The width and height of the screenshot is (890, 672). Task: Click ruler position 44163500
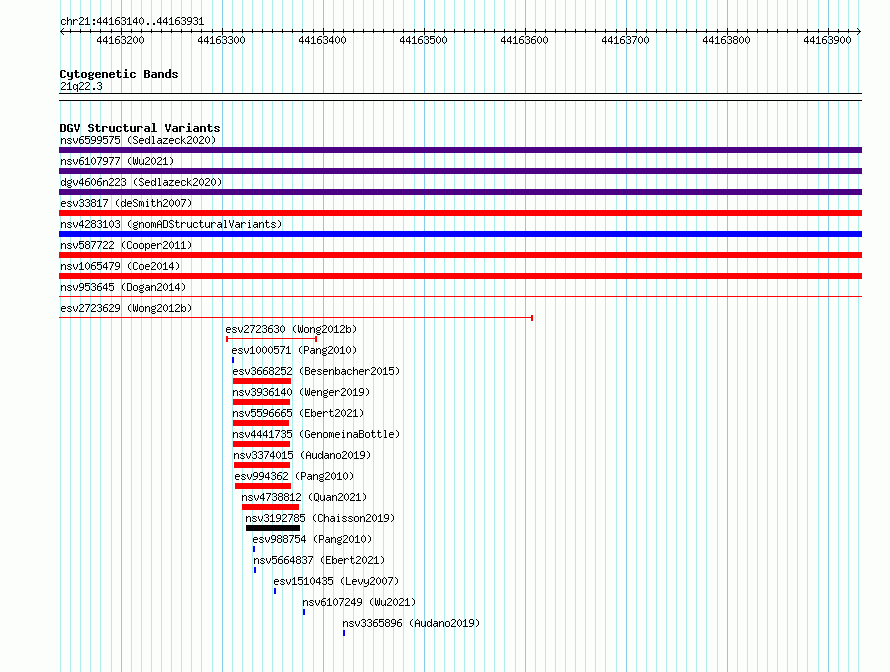tap(423, 40)
